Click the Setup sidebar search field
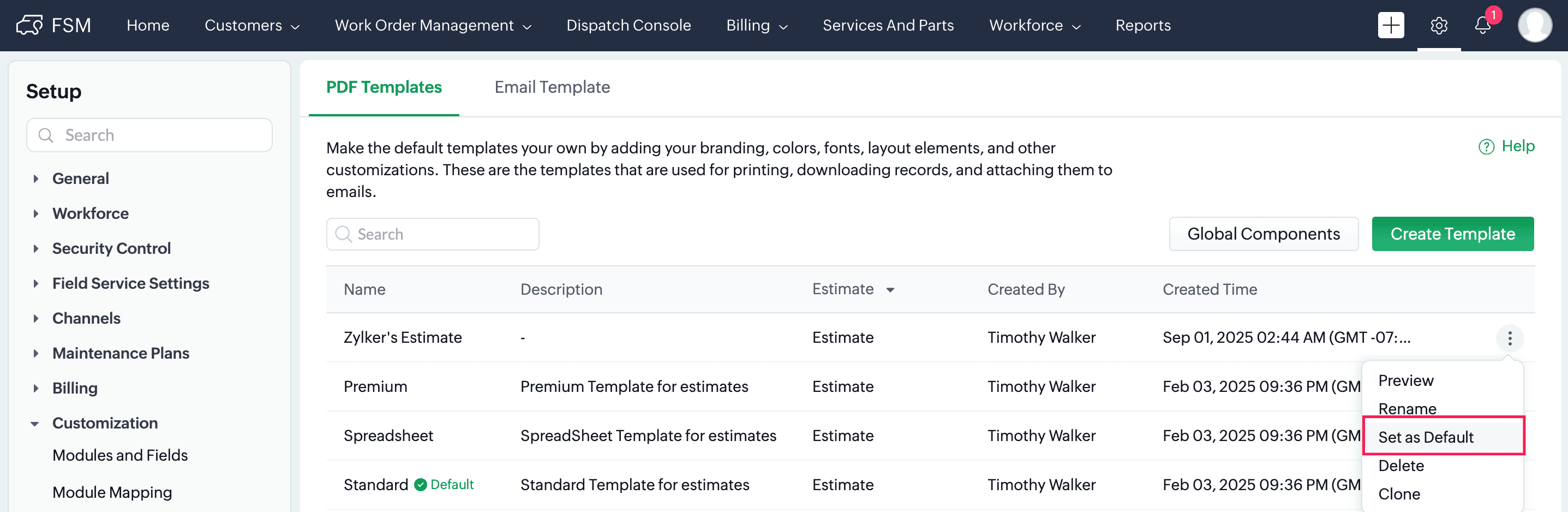This screenshot has height=512, width=1568. pyautogui.click(x=149, y=135)
